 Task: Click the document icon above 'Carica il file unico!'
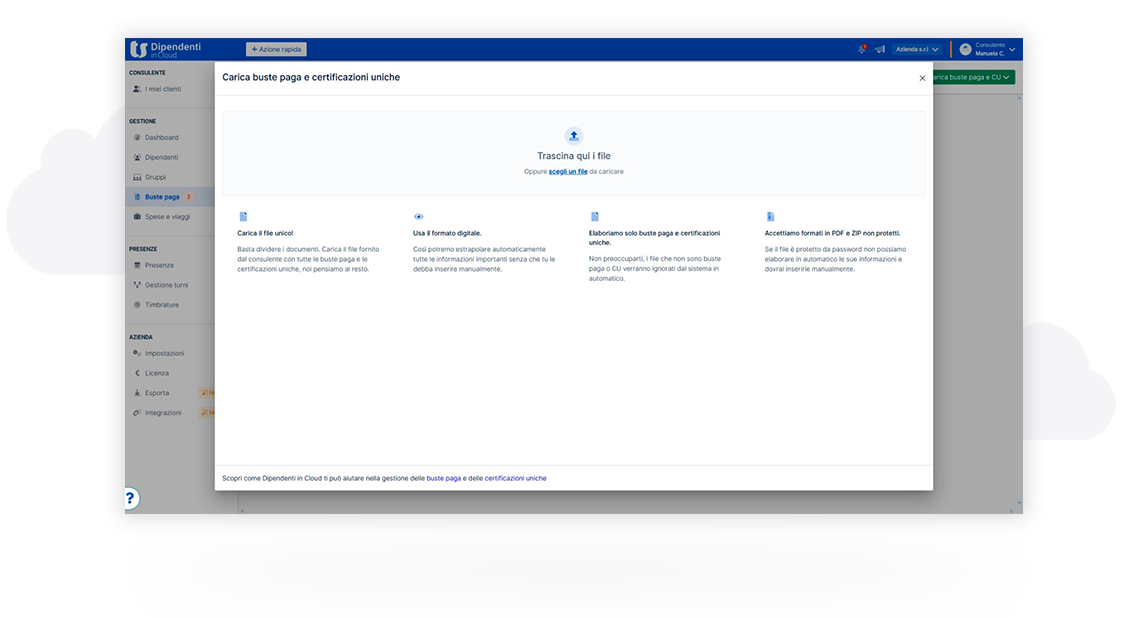(243, 217)
